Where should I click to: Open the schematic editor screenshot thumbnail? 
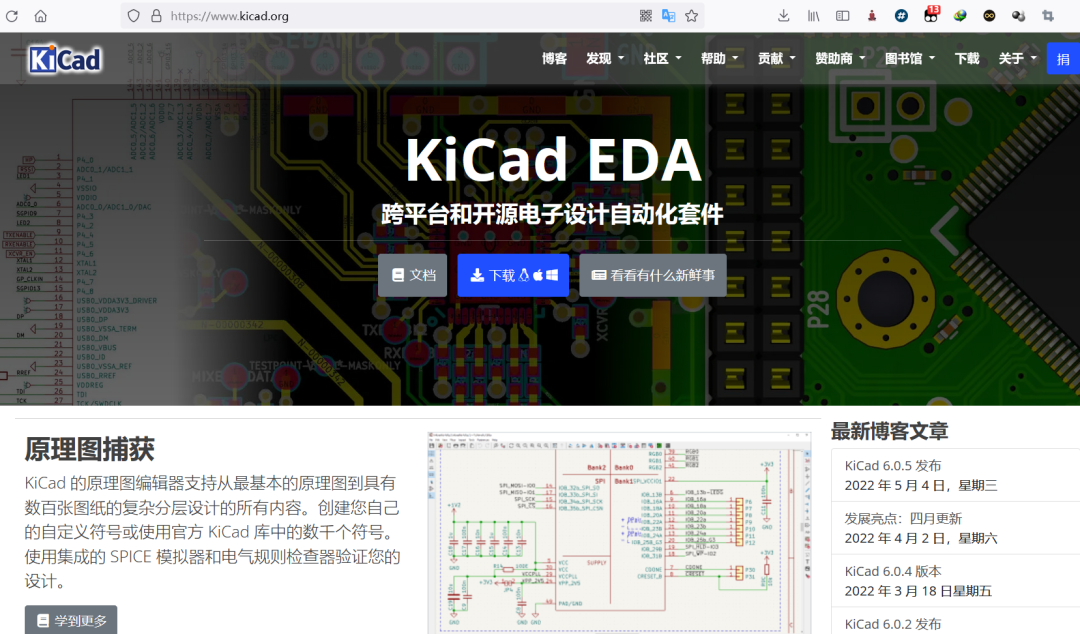tap(619, 532)
